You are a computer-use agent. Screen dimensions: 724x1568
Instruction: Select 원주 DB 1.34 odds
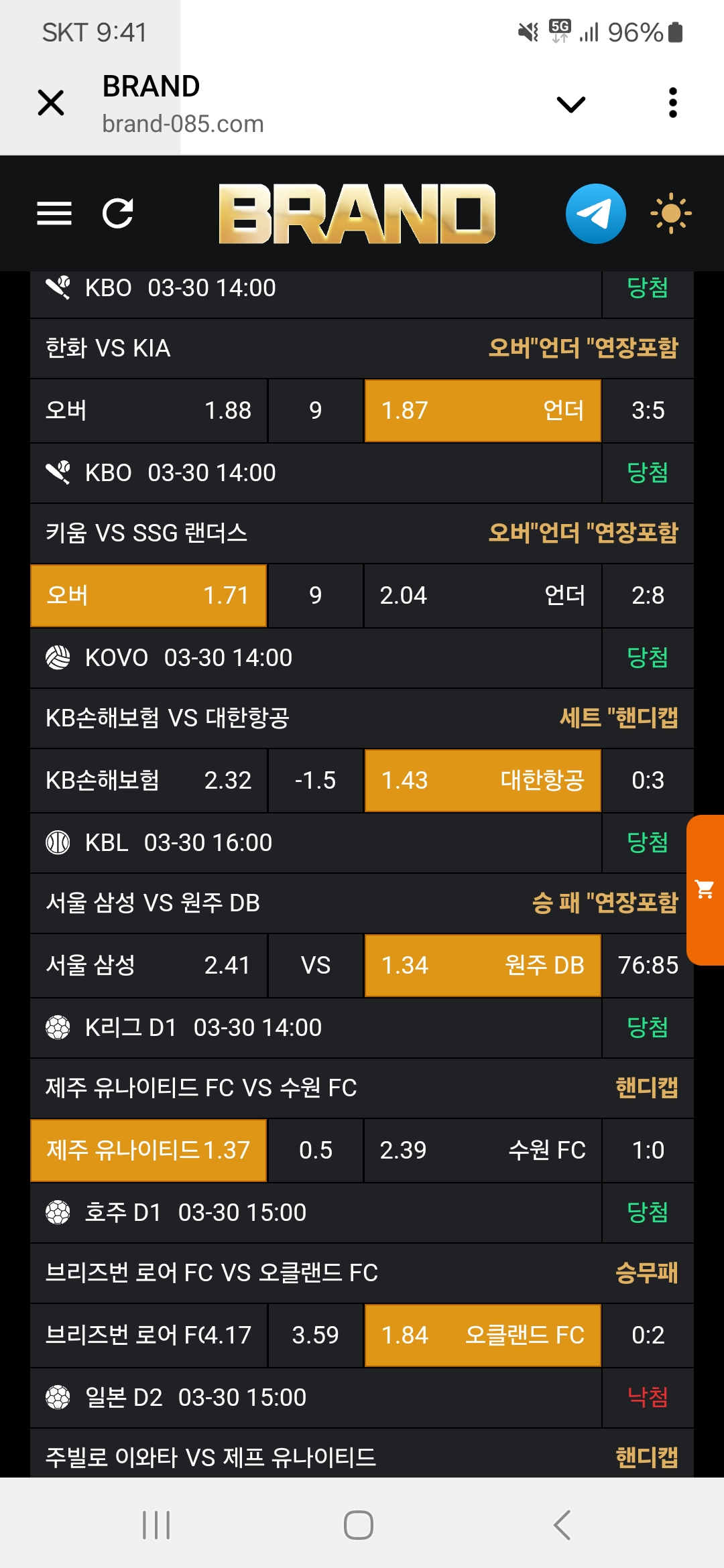(482, 966)
